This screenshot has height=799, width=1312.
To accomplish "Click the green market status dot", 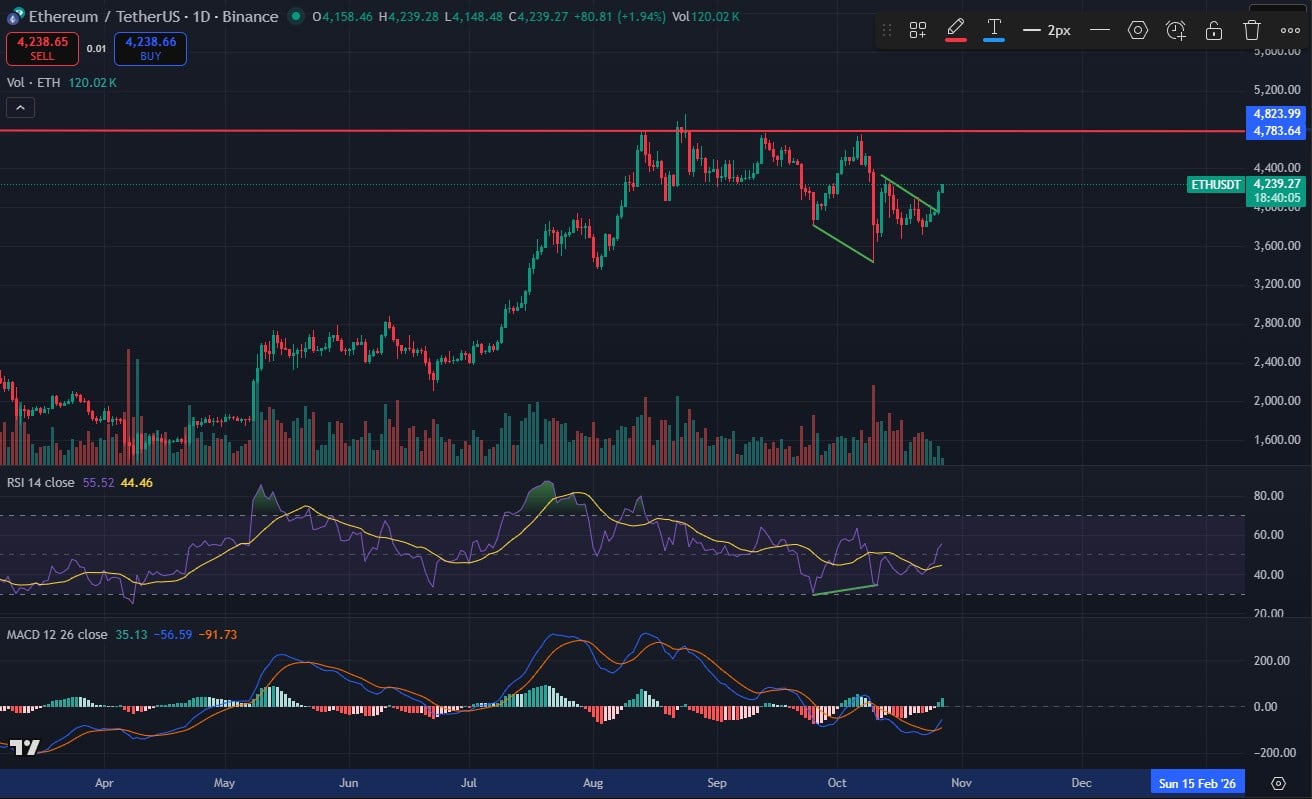I will point(296,16).
